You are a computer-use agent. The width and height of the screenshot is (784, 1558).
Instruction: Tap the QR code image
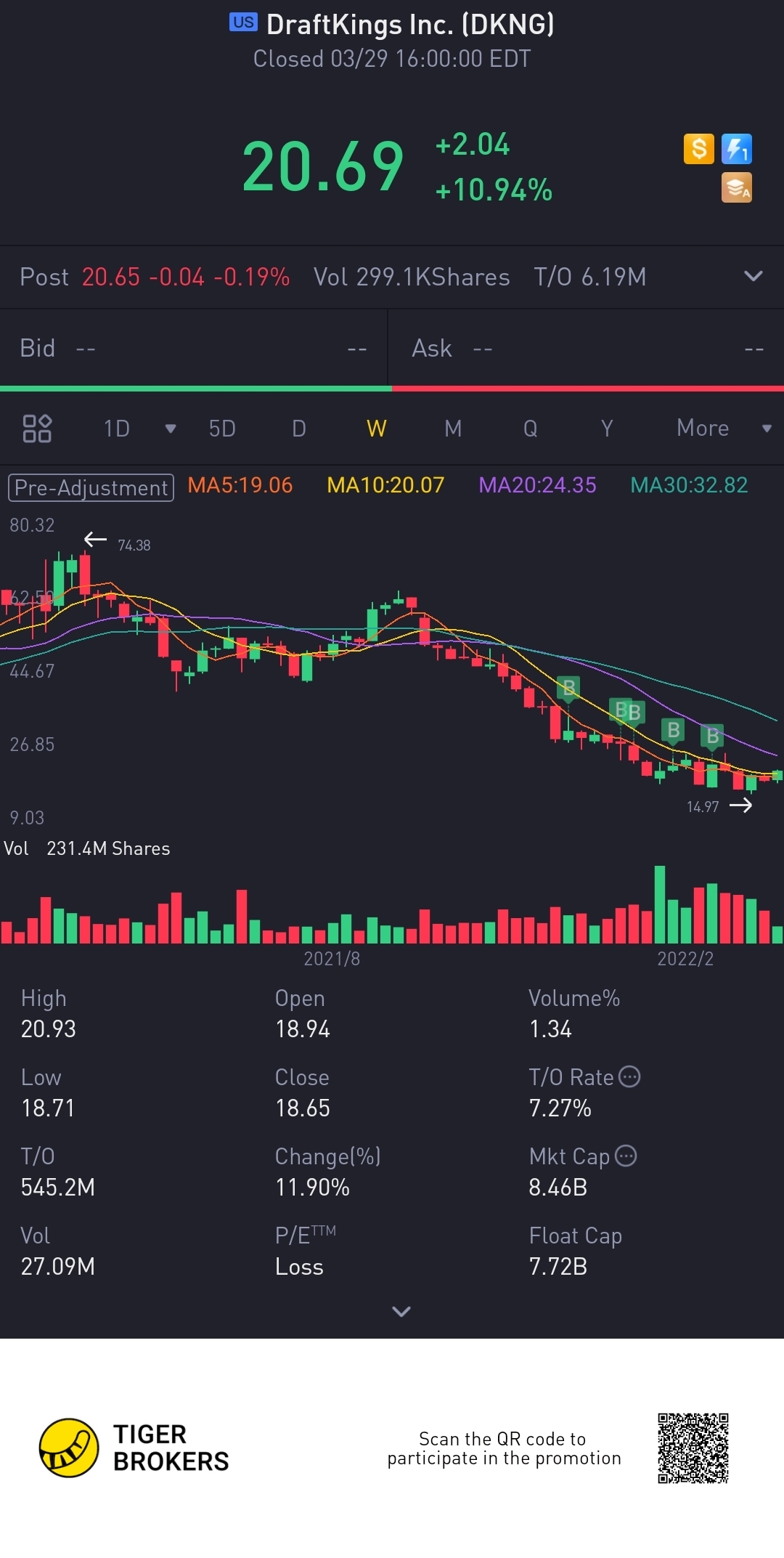693,1448
